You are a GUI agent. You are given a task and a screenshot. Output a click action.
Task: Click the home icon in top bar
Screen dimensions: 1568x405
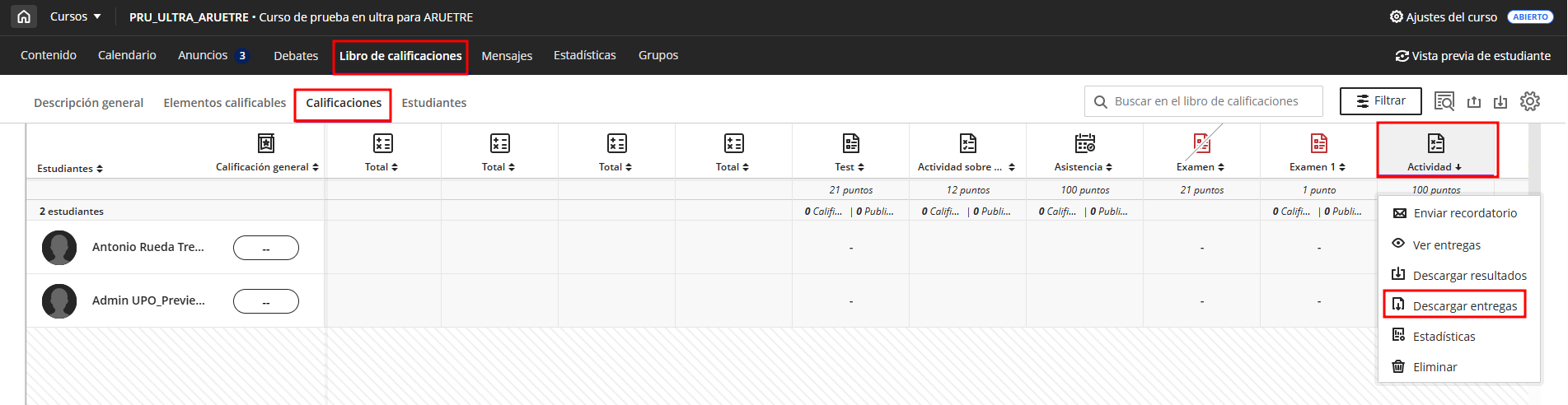tap(24, 16)
